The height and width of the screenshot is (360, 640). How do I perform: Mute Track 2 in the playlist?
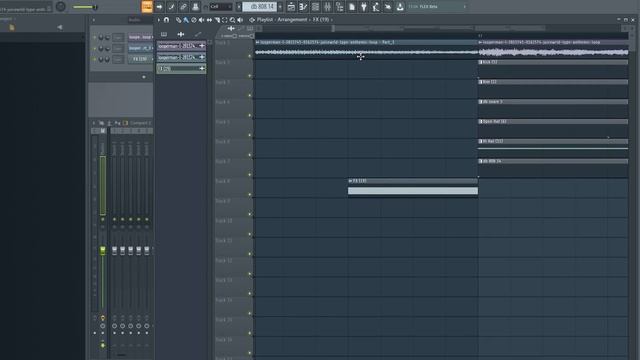point(250,76)
